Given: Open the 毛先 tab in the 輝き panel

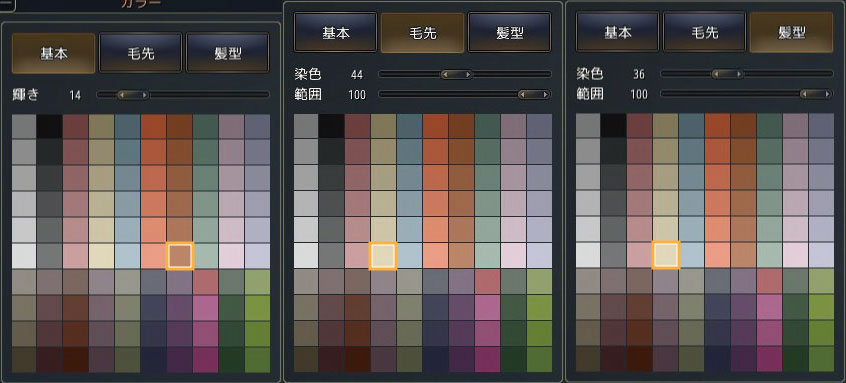Looking at the screenshot, I should pyautogui.click(x=140, y=53).
